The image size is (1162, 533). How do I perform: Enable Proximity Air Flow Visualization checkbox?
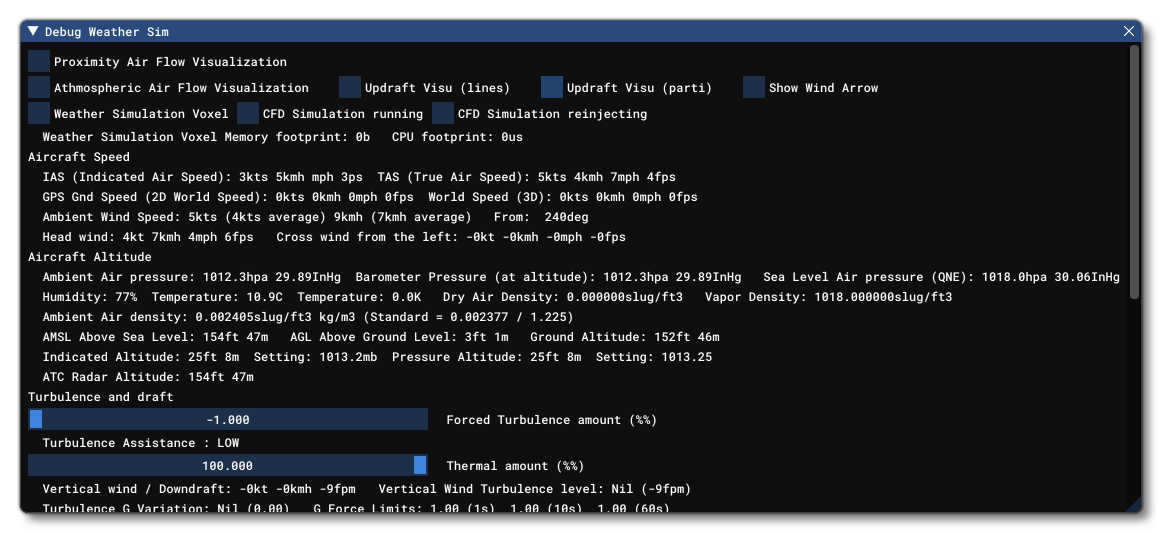coord(39,62)
